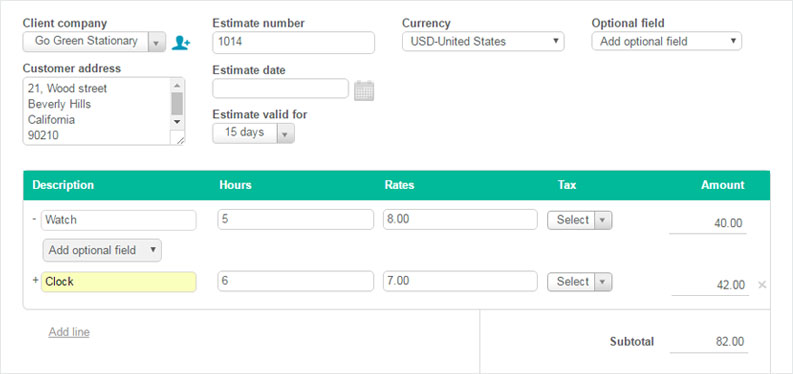Open the top Add optional field dropdown
Screen dimensions: 793x374
tap(667, 41)
